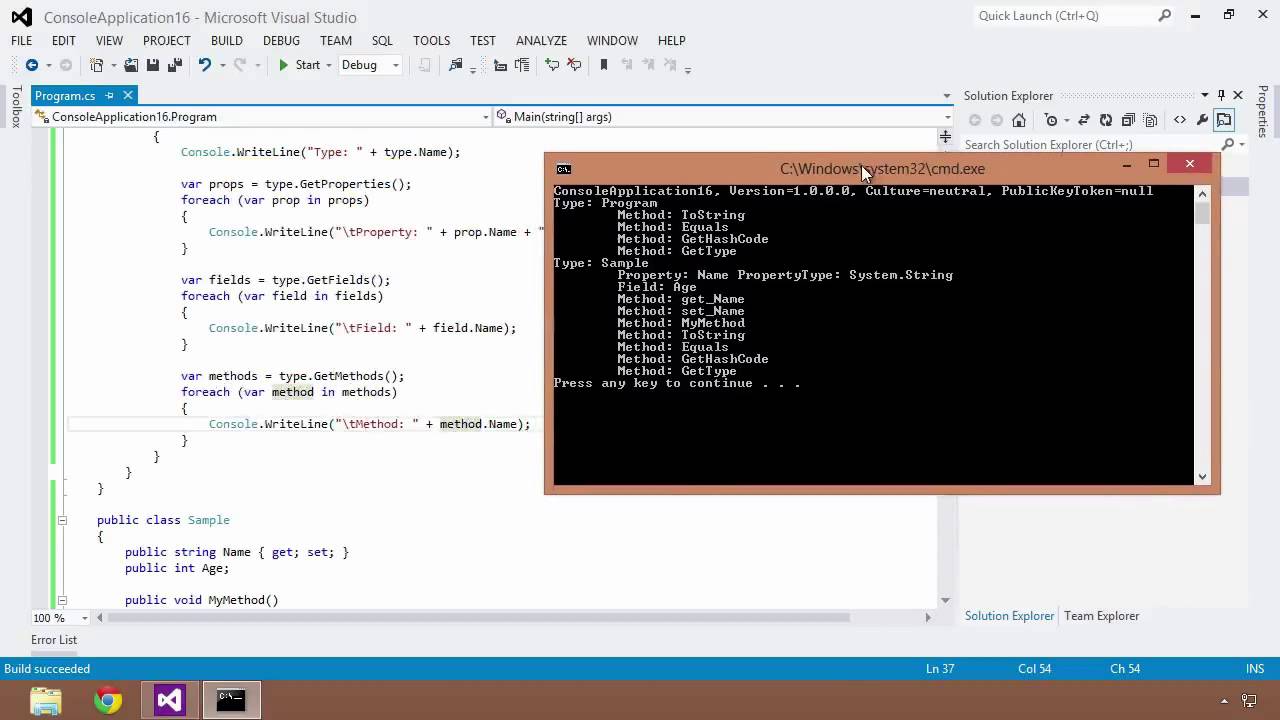Click the Save All toolbar icon

(x=174, y=65)
